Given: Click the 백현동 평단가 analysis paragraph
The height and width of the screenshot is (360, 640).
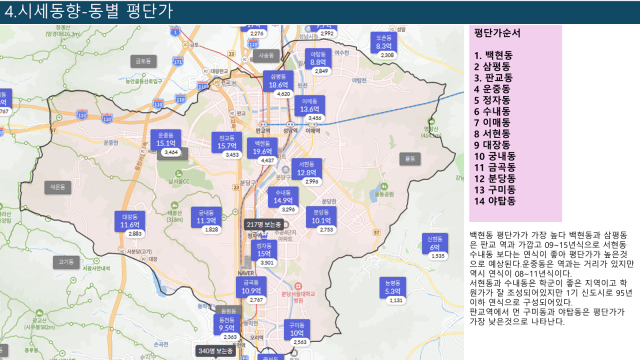Looking at the screenshot, I should pos(551,278).
